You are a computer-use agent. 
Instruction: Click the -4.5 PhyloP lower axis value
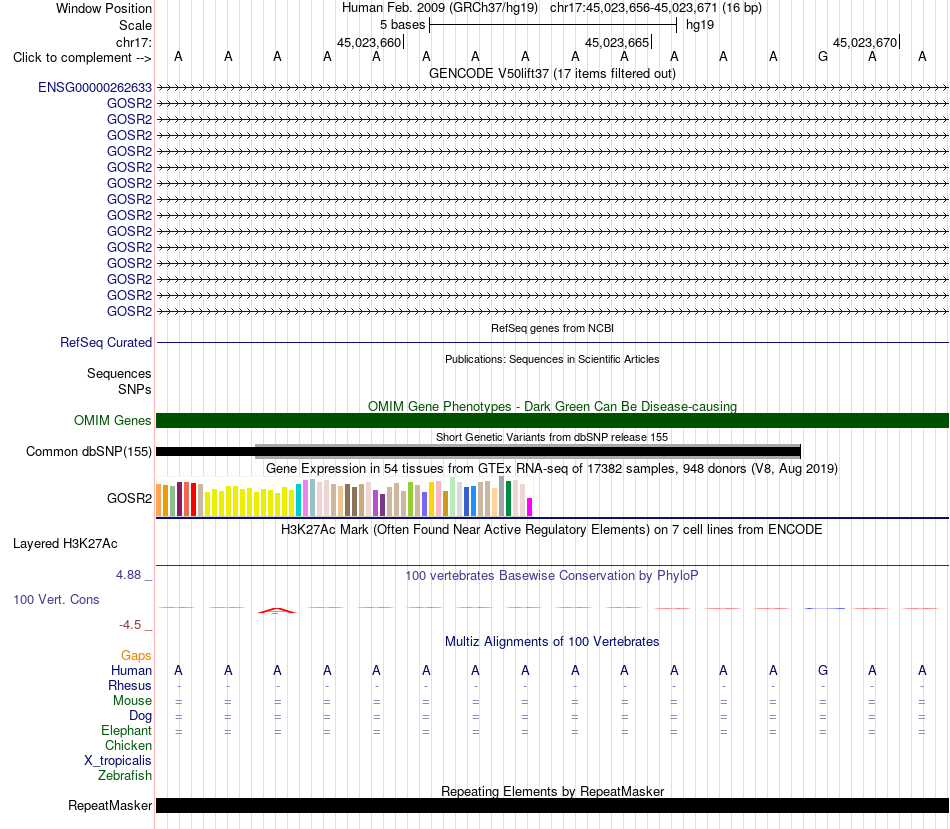pos(130,625)
